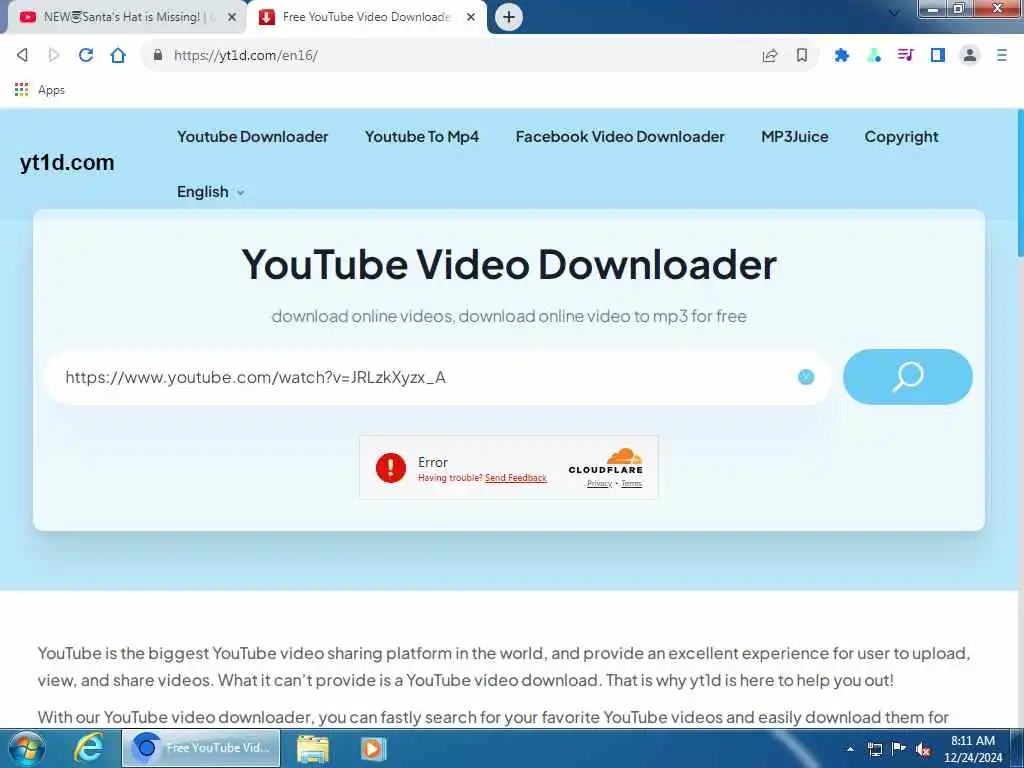Viewport: 1024px width, 768px height.
Task: Click the Apps bookmark label
Action: [51, 89]
